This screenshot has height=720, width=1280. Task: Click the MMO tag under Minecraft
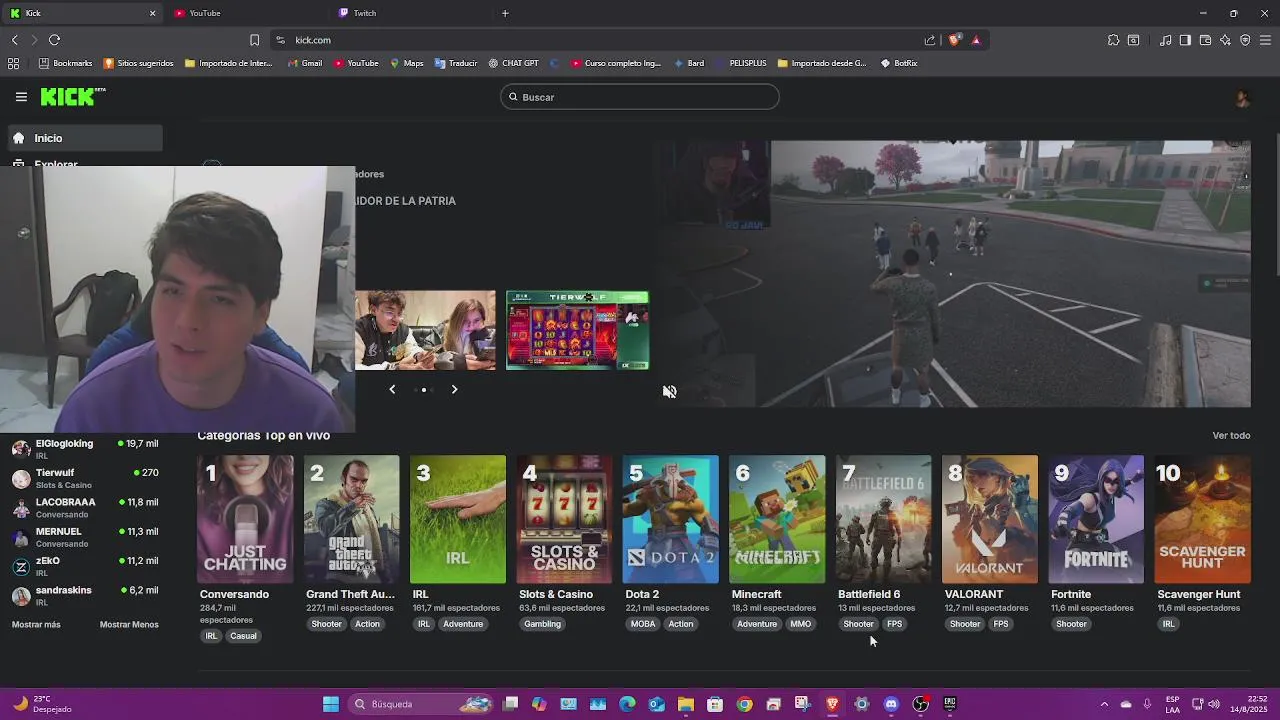coord(801,624)
